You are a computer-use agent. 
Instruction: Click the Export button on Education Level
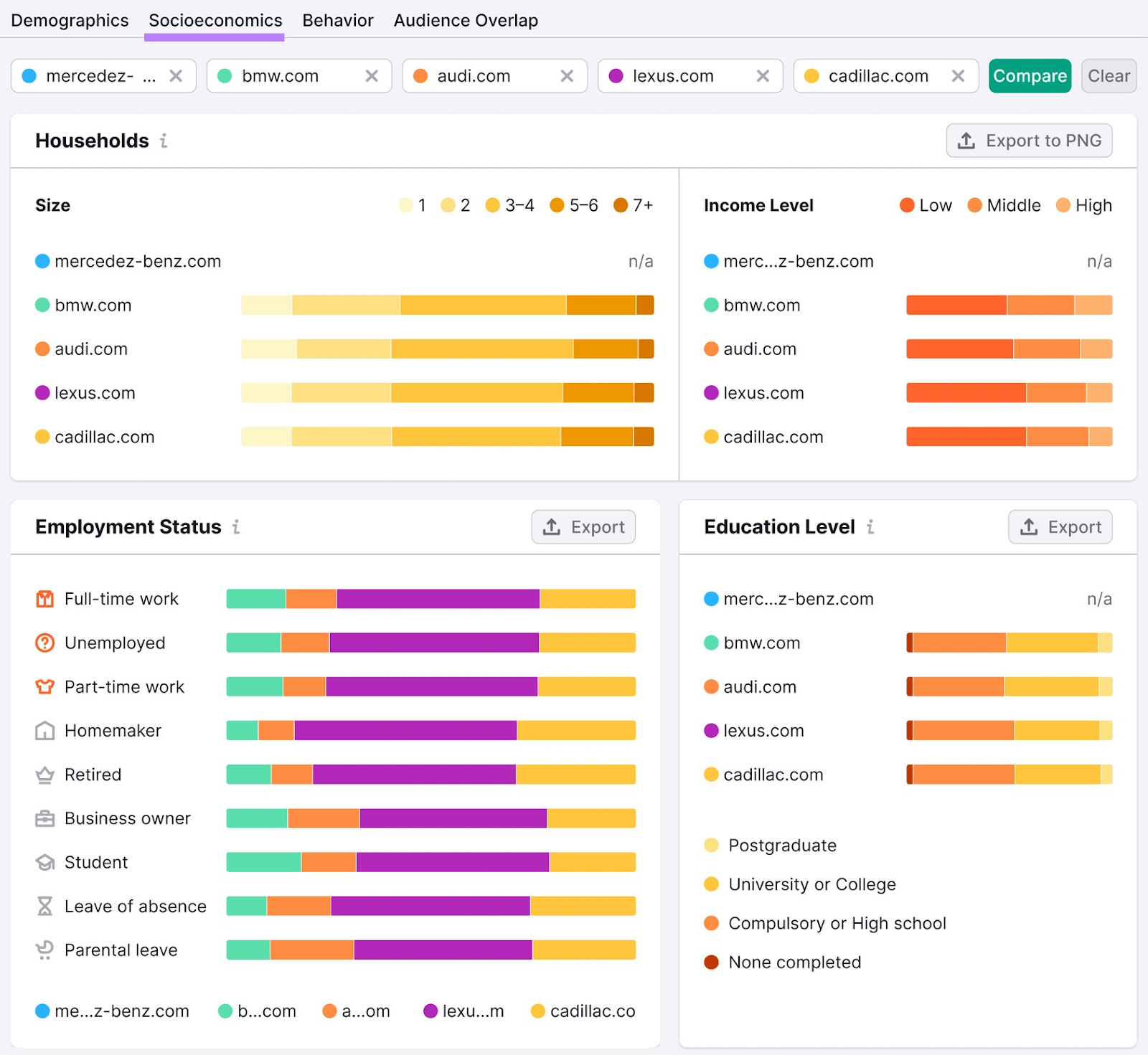(1060, 527)
